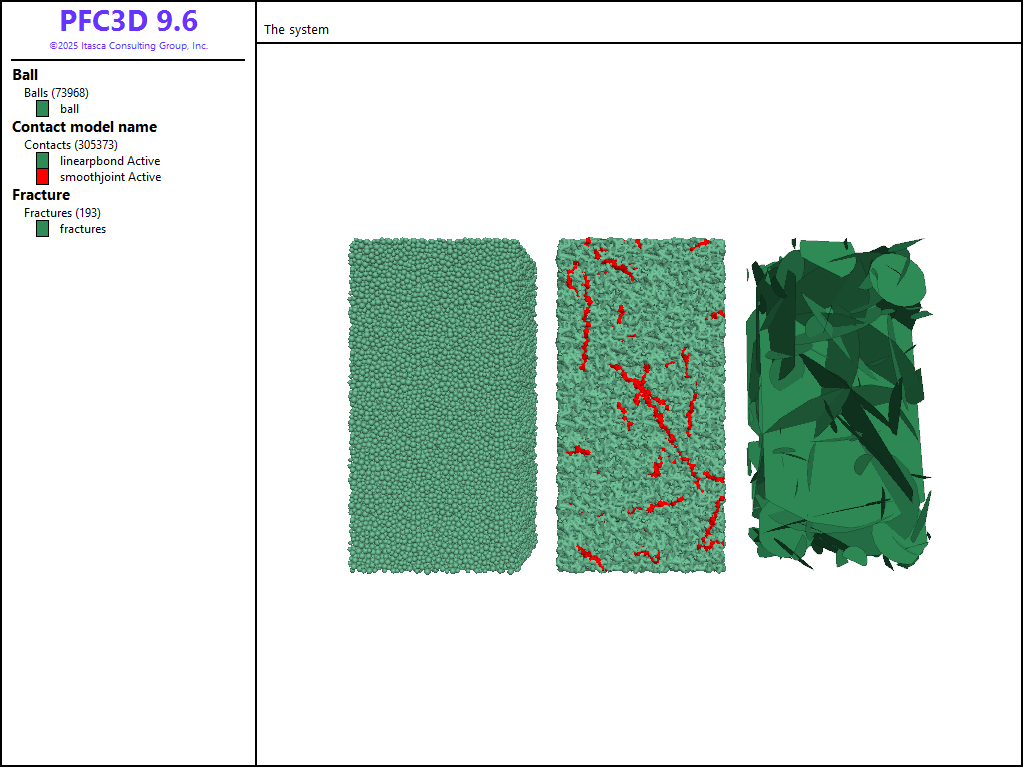1024x768 pixels.
Task: Click the red smoothjoint Active swatch
Action: click(x=43, y=177)
